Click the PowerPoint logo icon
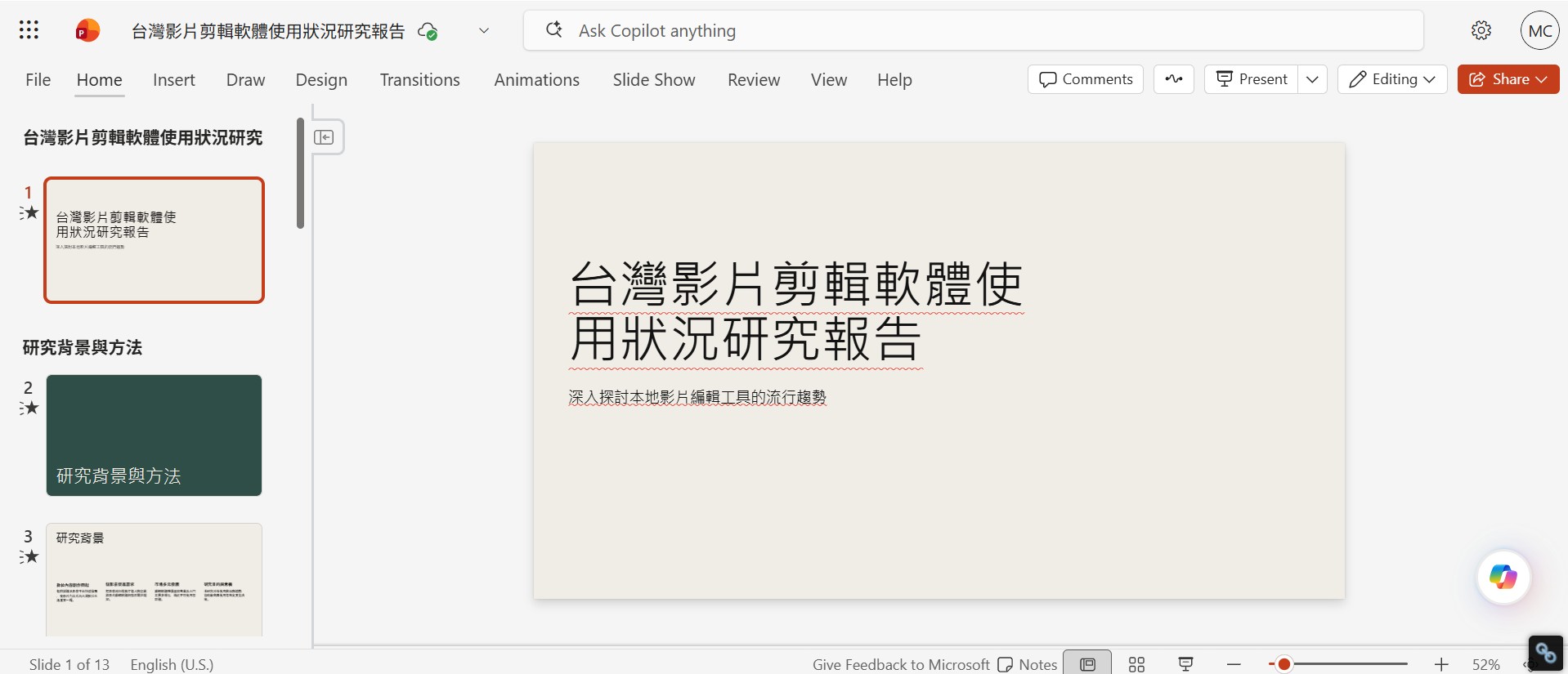The height and width of the screenshot is (674, 1568). click(x=87, y=31)
